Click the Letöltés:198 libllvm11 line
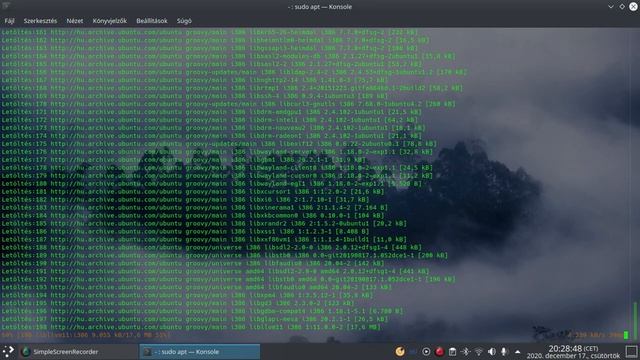The height and width of the screenshot is (360, 640). click(x=191, y=327)
